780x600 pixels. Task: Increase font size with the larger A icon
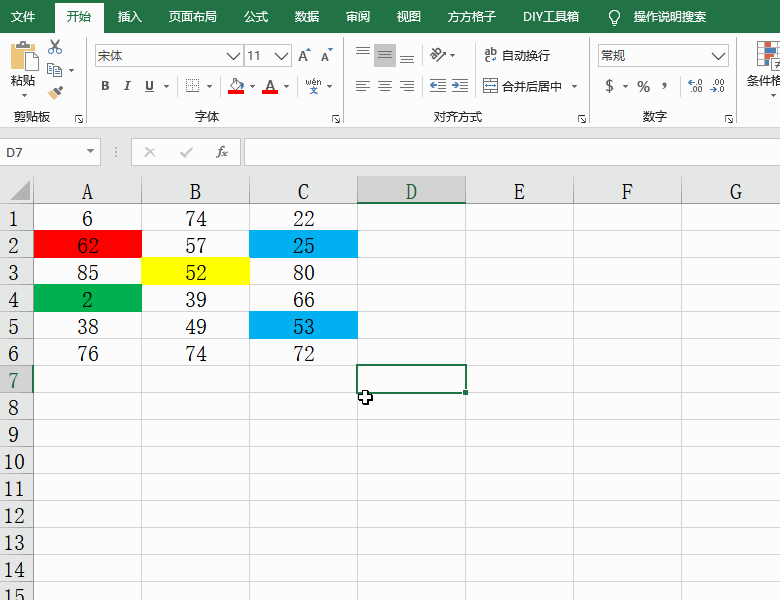(x=304, y=56)
